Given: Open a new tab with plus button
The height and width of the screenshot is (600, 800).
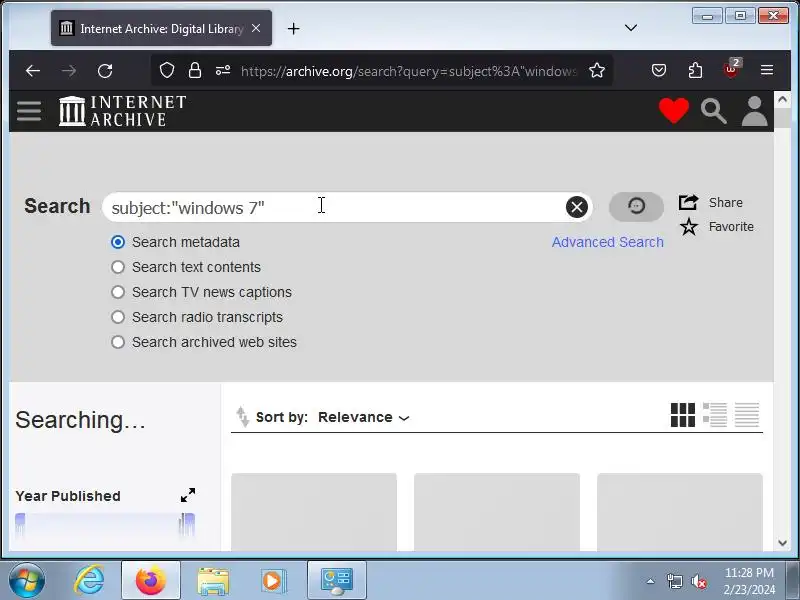Looking at the screenshot, I should [293, 29].
